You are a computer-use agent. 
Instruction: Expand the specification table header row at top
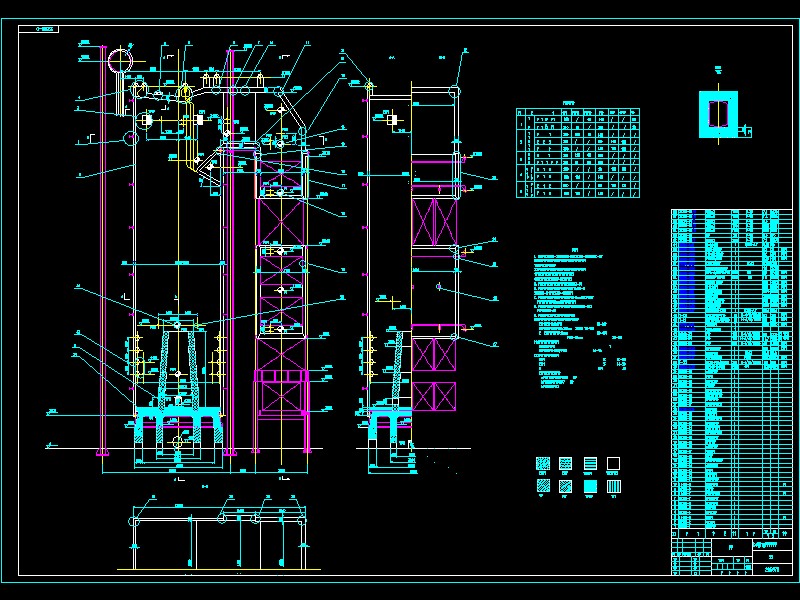pos(575,110)
